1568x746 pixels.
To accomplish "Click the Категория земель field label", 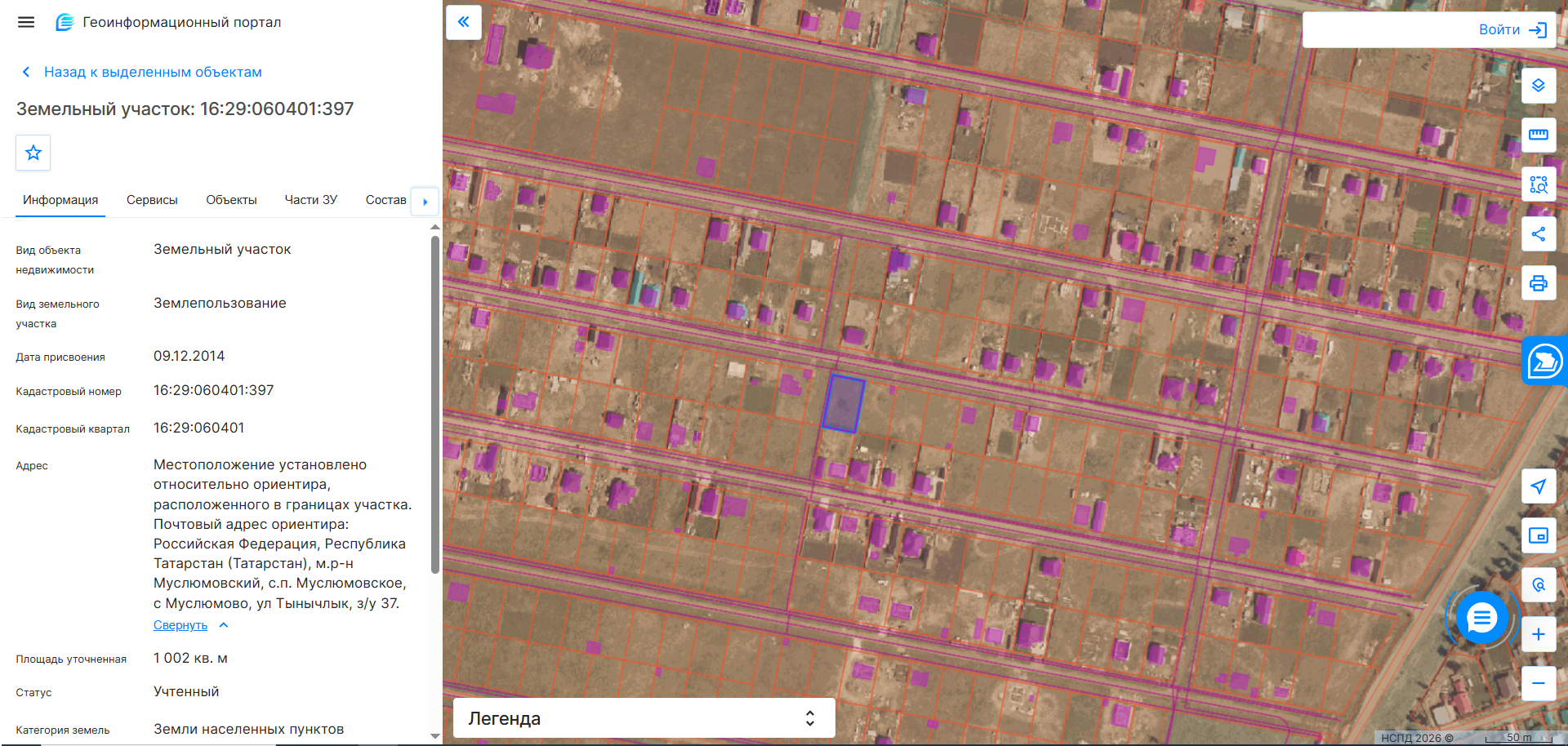I will click(x=63, y=730).
